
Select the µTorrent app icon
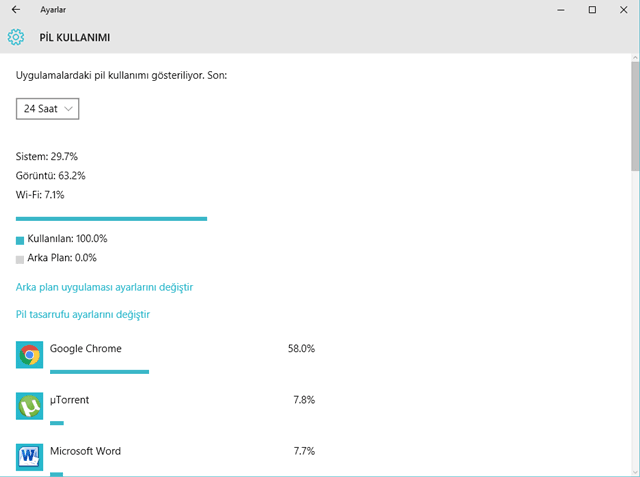pyautogui.click(x=29, y=406)
